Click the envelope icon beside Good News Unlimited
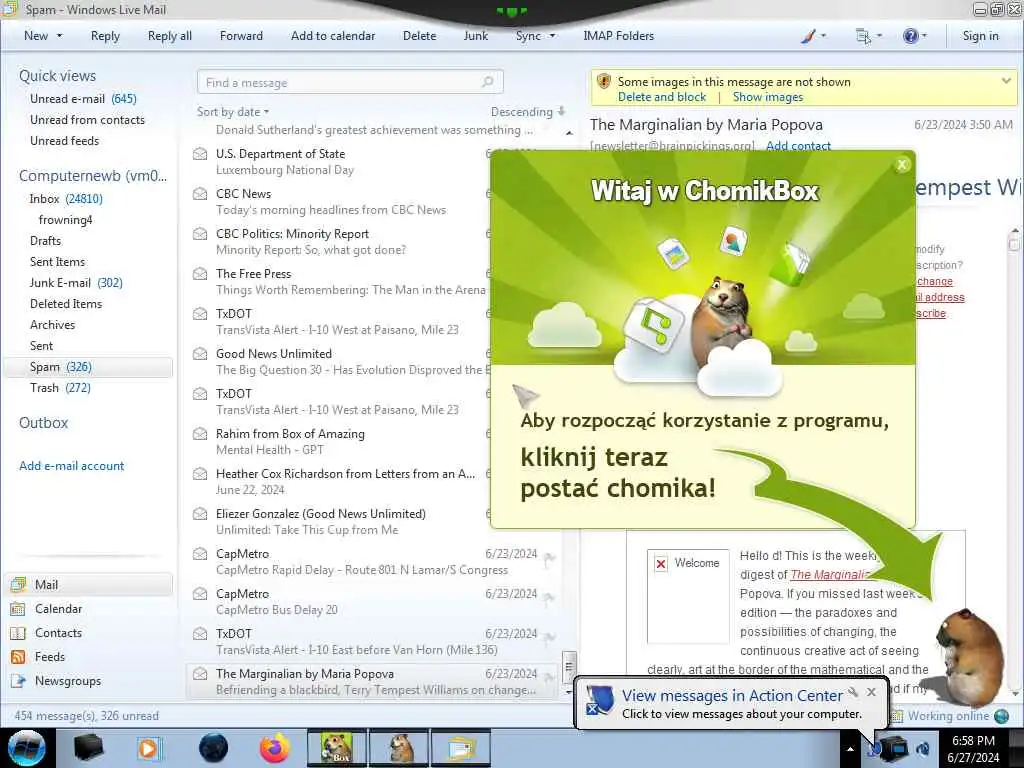This screenshot has height=768, width=1024. tap(200, 354)
